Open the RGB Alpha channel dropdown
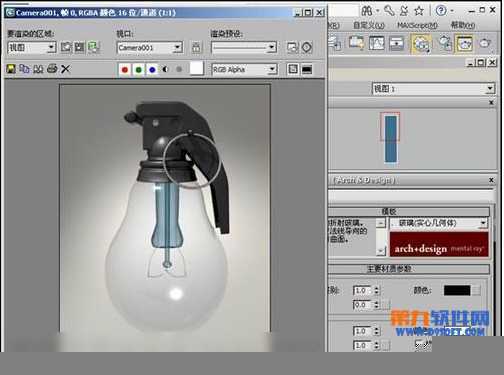This screenshot has width=504, height=375. click(x=244, y=69)
